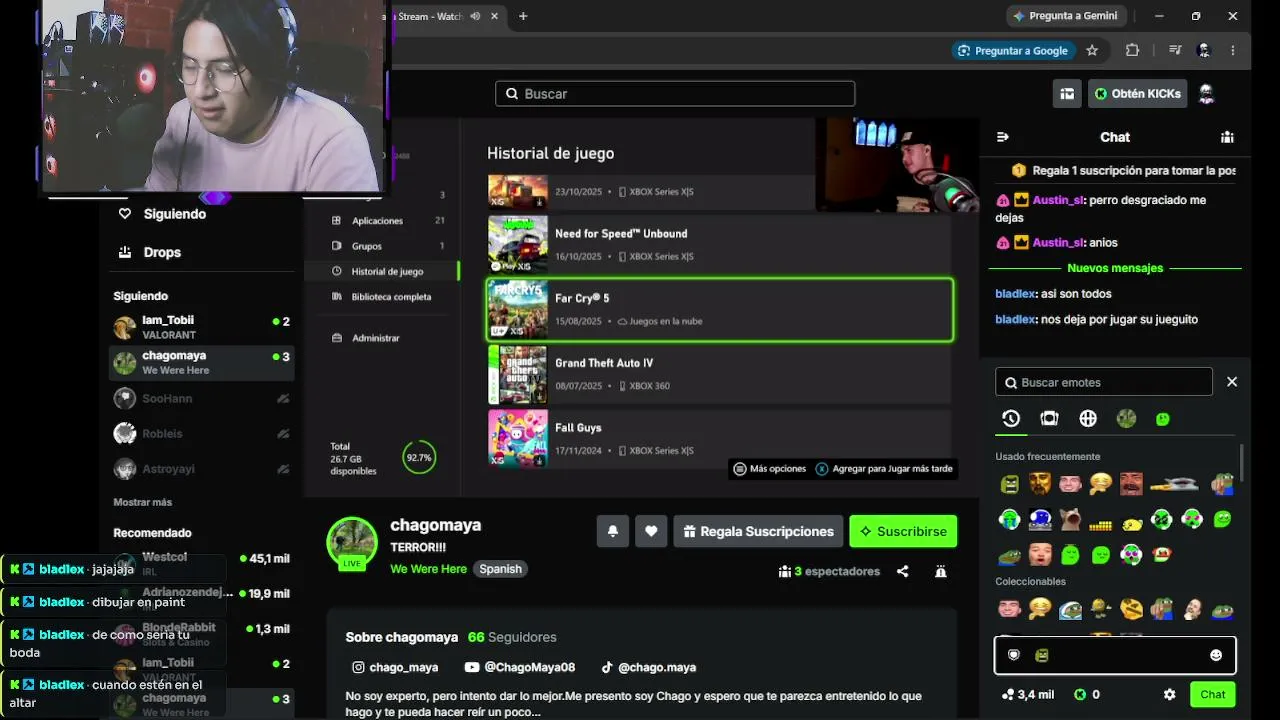Open chago_maya Instagram link
The height and width of the screenshot is (720, 1280).
(x=395, y=667)
